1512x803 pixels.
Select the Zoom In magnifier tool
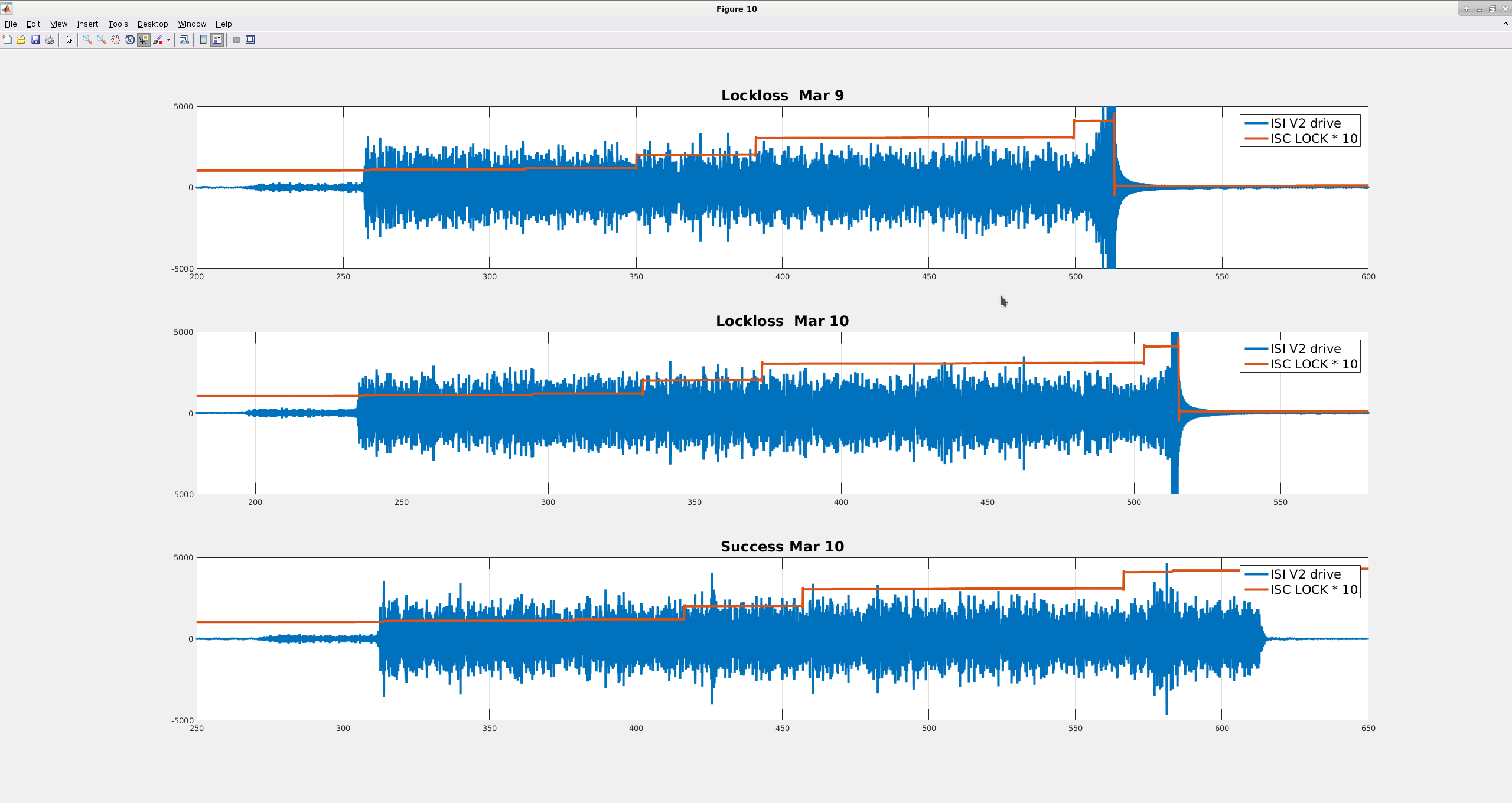point(87,40)
